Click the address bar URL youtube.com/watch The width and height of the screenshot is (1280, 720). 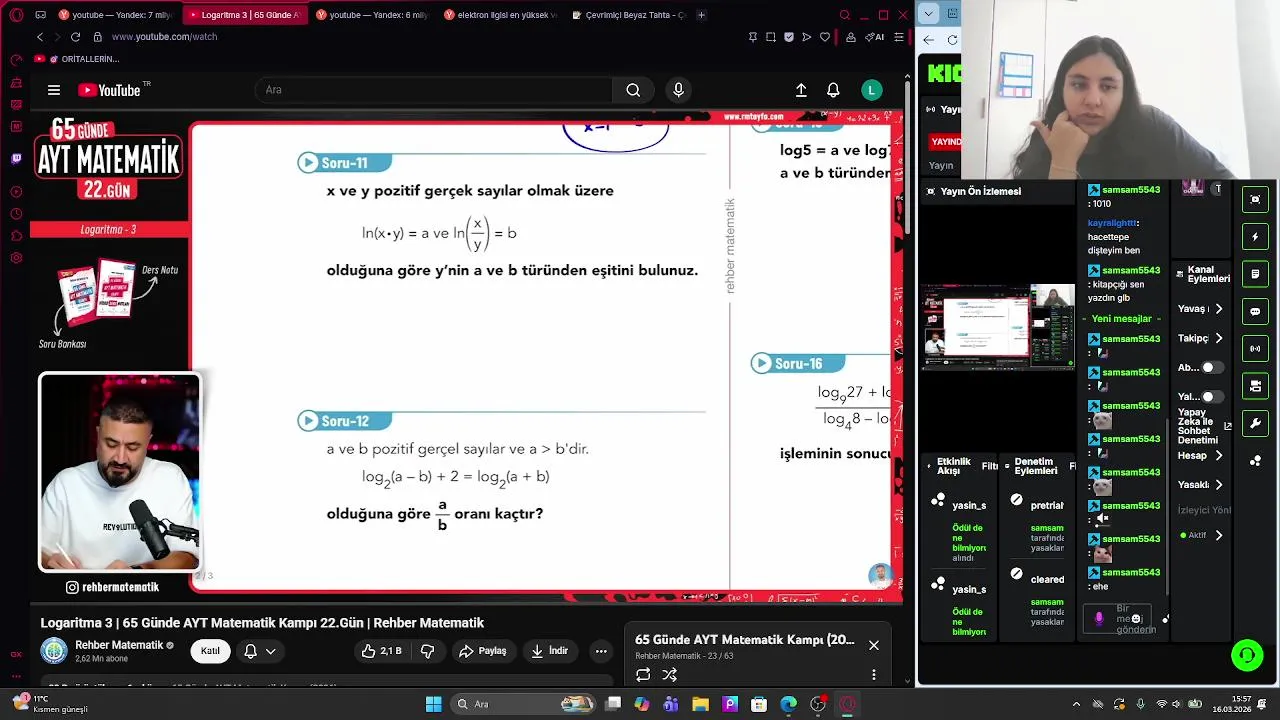point(164,37)
